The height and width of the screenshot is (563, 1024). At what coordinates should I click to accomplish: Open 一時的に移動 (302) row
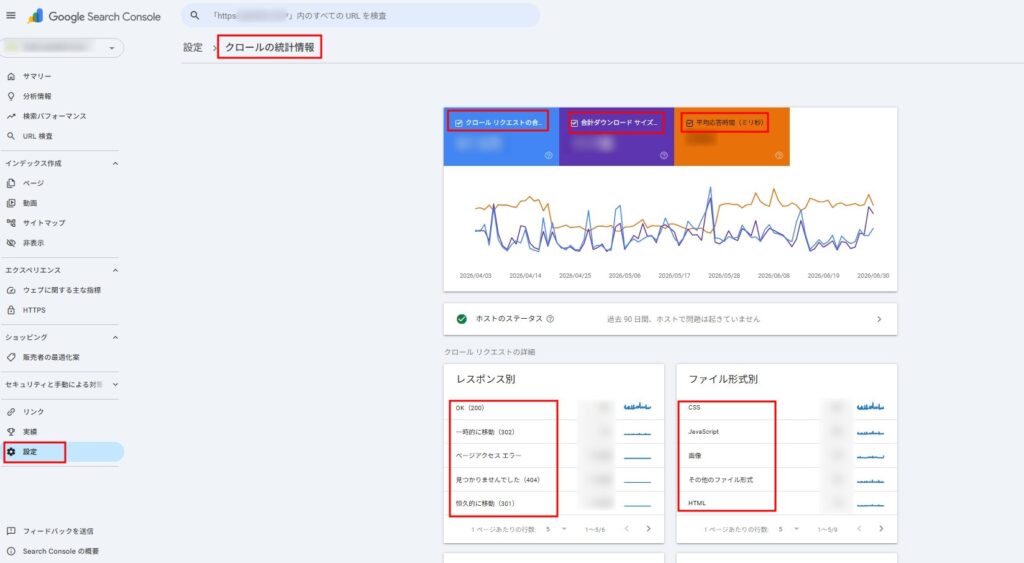tap(554, 432)
